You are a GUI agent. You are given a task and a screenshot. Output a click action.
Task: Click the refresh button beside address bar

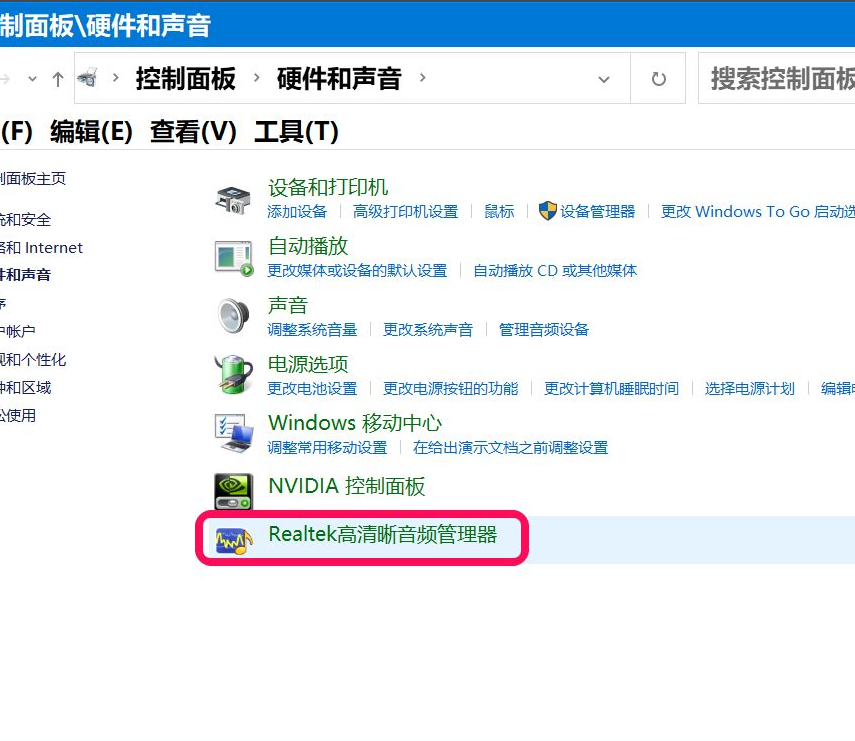pyautogui.click(x=659, y=79)
